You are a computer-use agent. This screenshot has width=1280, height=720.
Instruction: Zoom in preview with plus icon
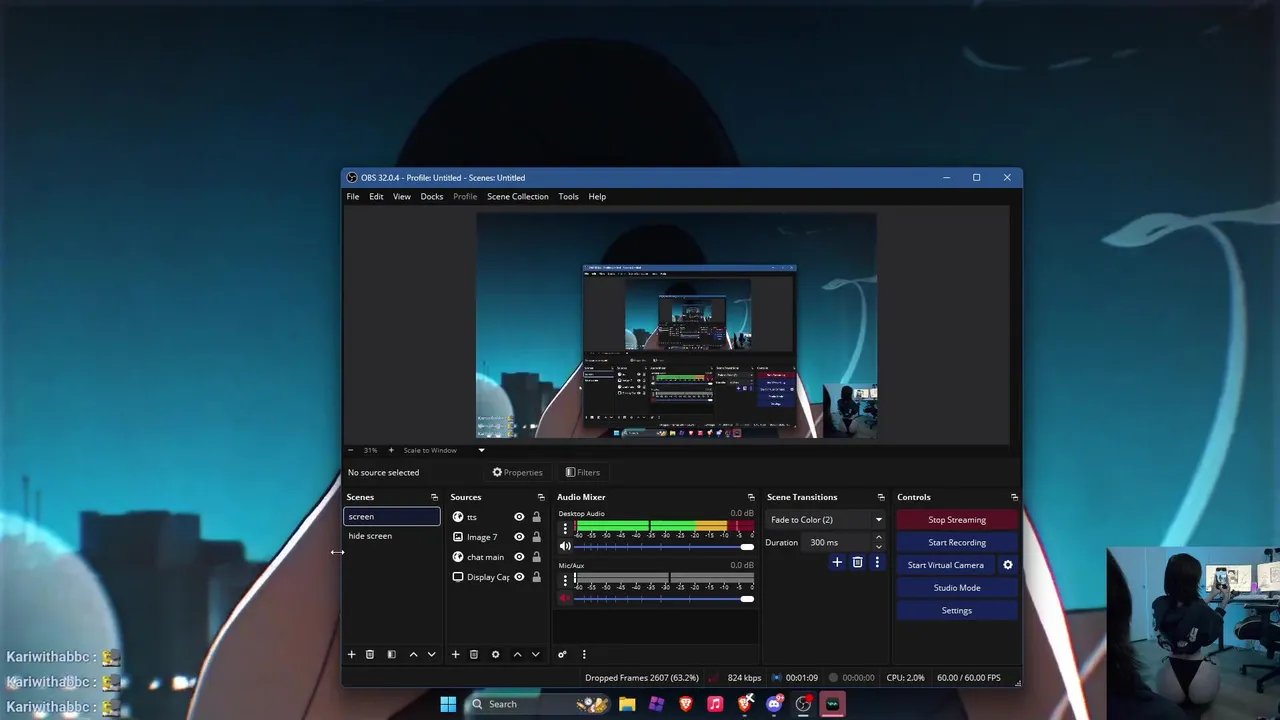click(391, 450)
